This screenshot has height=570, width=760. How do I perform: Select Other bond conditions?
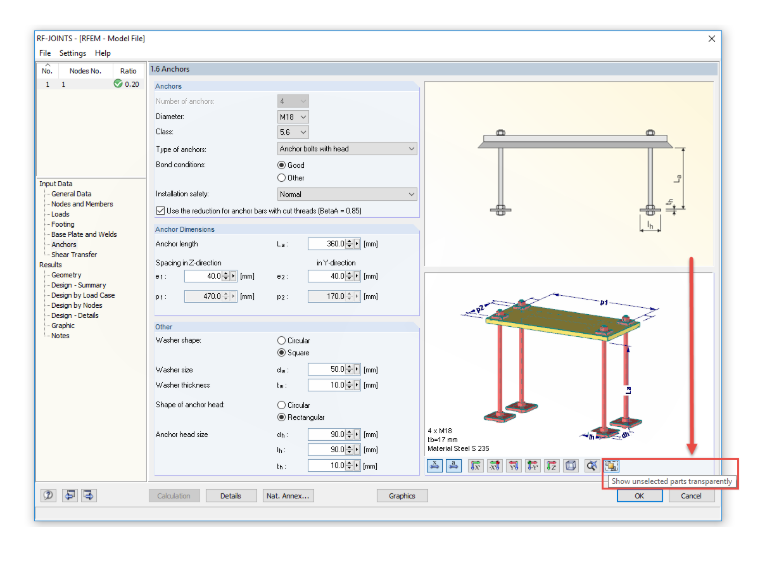click(x=281, y=178)
